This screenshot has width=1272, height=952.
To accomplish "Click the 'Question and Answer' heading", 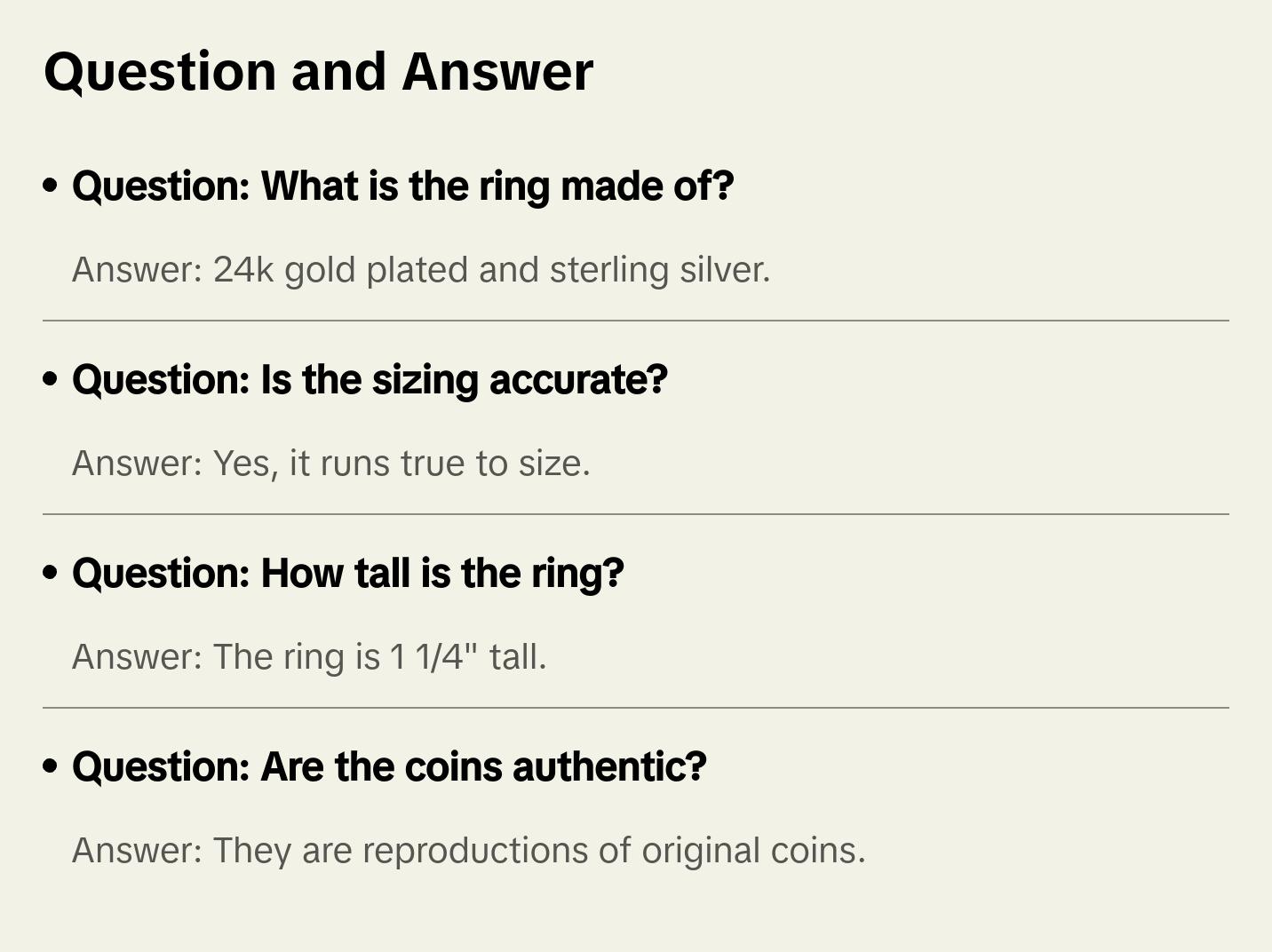I will (x=318, y=72).
